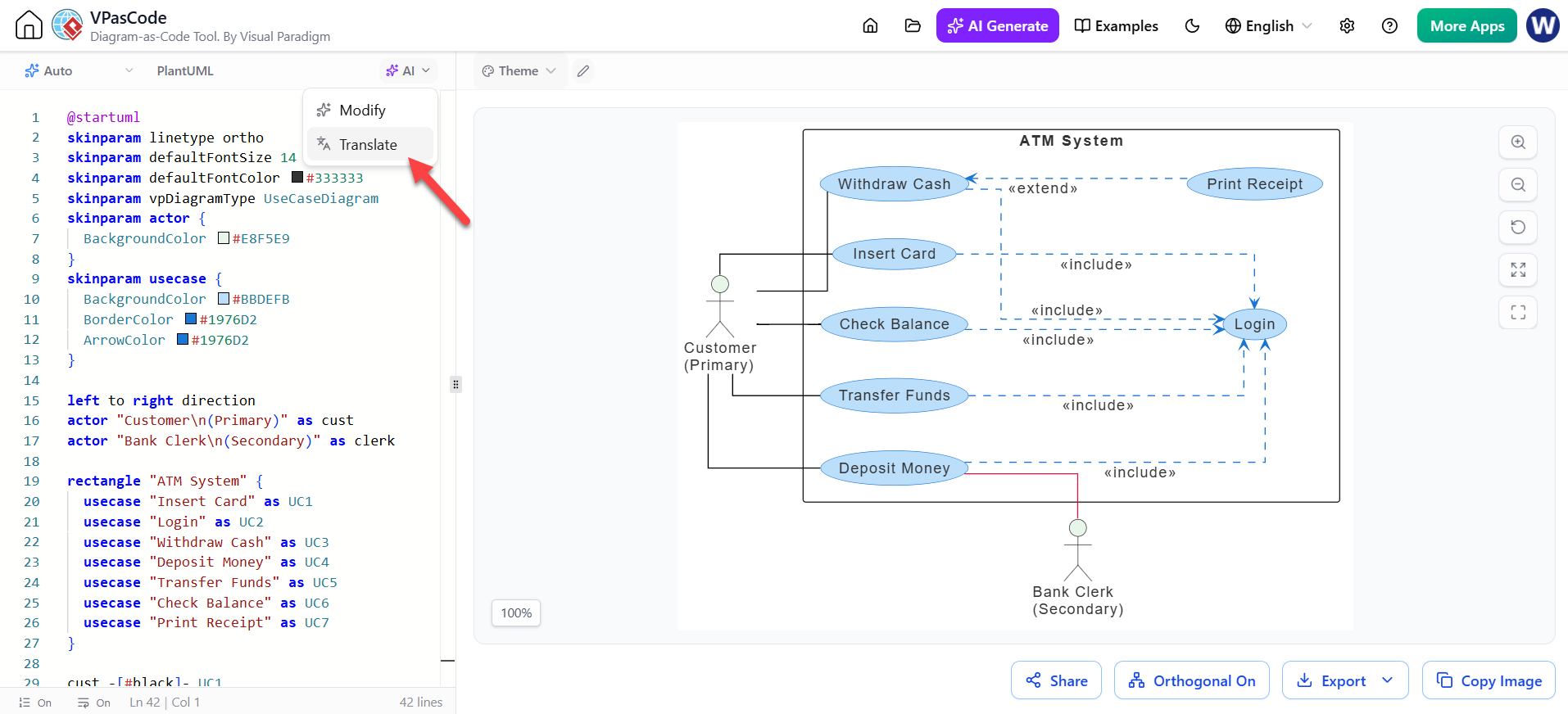Expand the Theme dropdown
This screenshot has height=714, width=1568.
[519, 71]
